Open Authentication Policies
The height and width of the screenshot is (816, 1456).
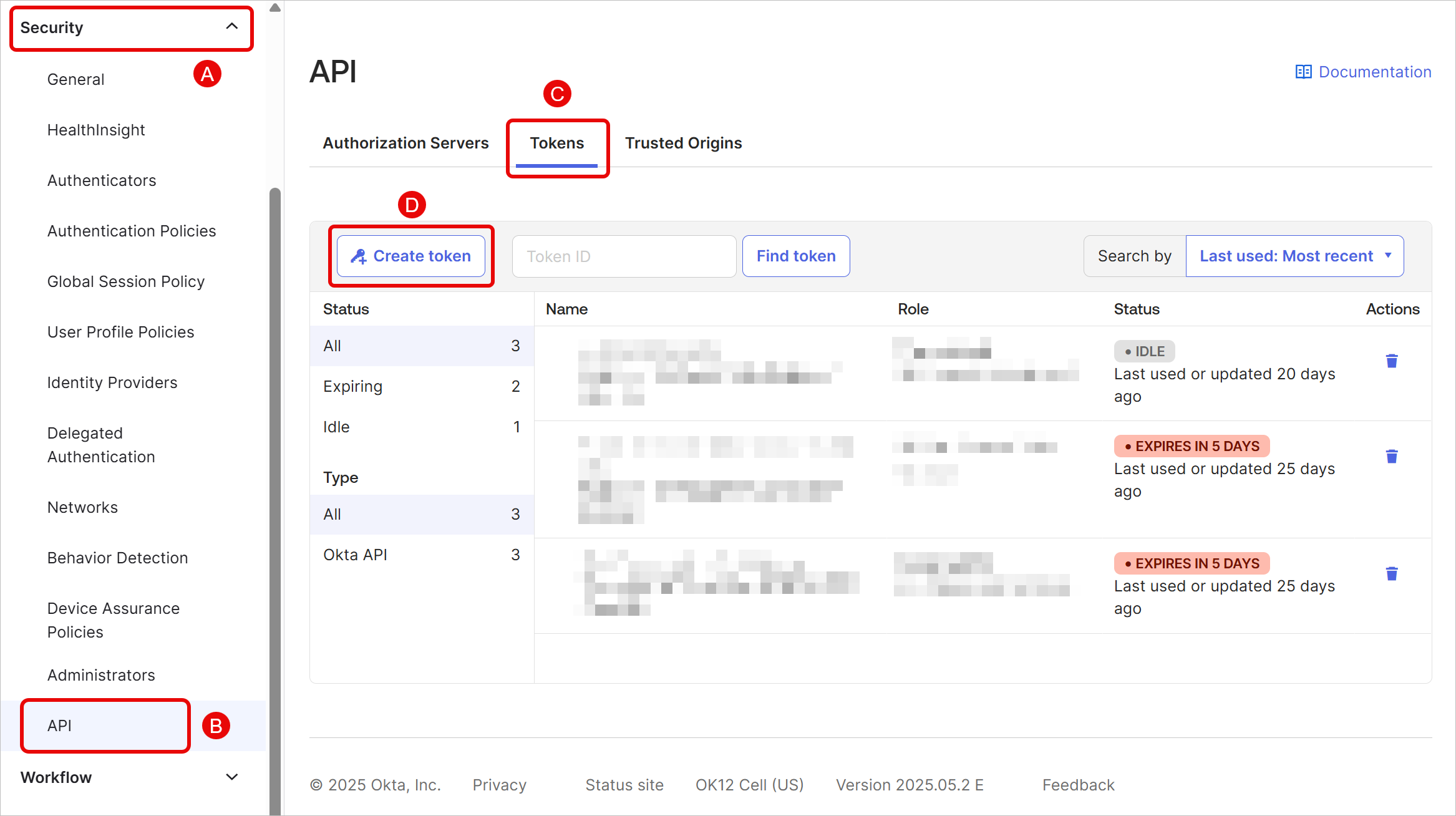pyautogui.click(x=132, y=231)
